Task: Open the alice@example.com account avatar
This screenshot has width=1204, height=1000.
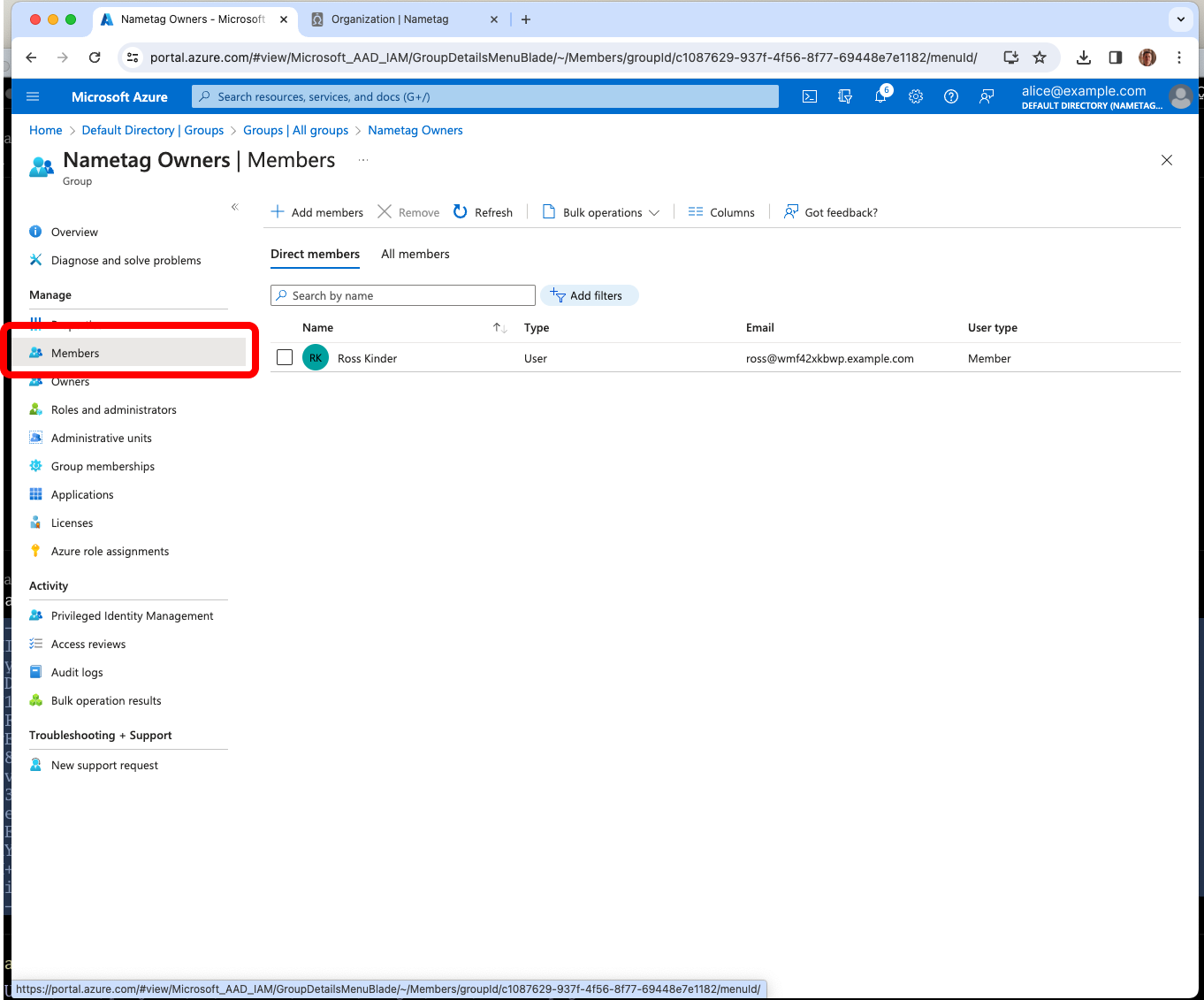Action: pyautogui.click(x=1180, y=97)
